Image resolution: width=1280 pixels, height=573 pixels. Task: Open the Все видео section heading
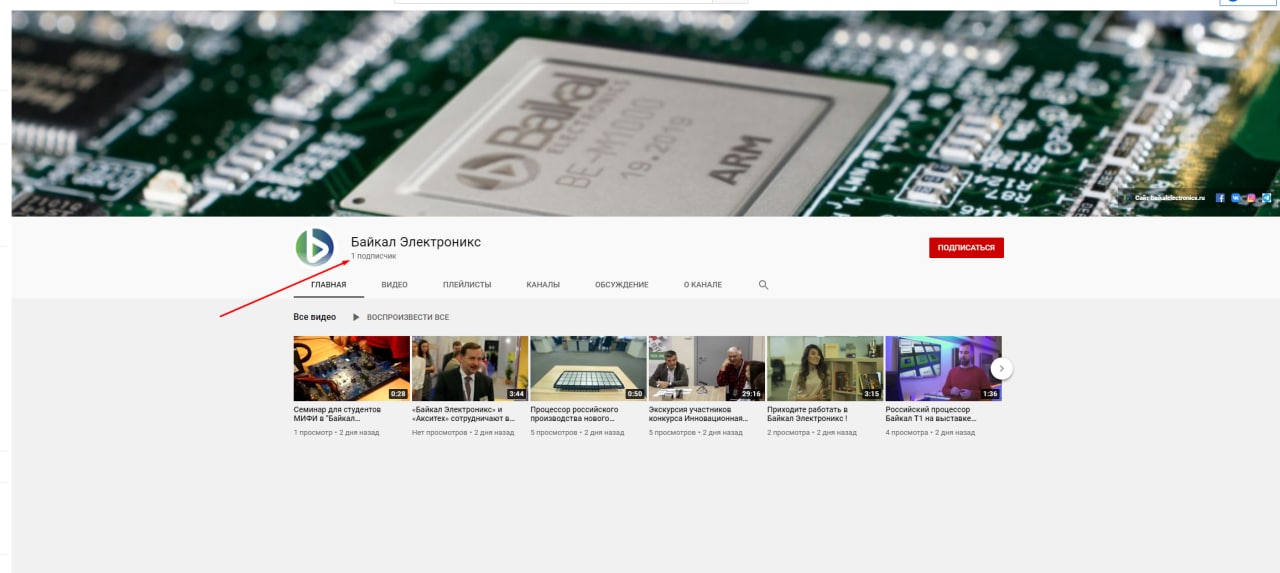pyautogui.click(x=314, y=317)
